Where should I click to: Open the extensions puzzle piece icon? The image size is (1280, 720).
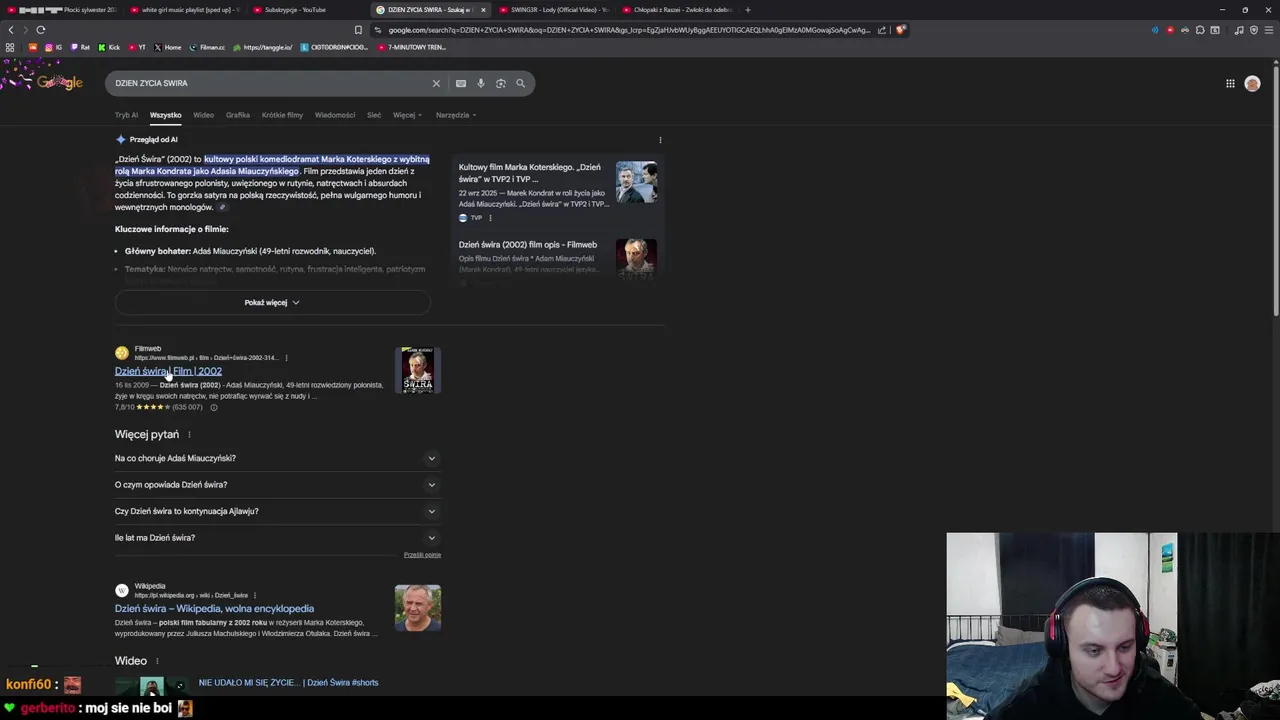tap(1200, 30)
